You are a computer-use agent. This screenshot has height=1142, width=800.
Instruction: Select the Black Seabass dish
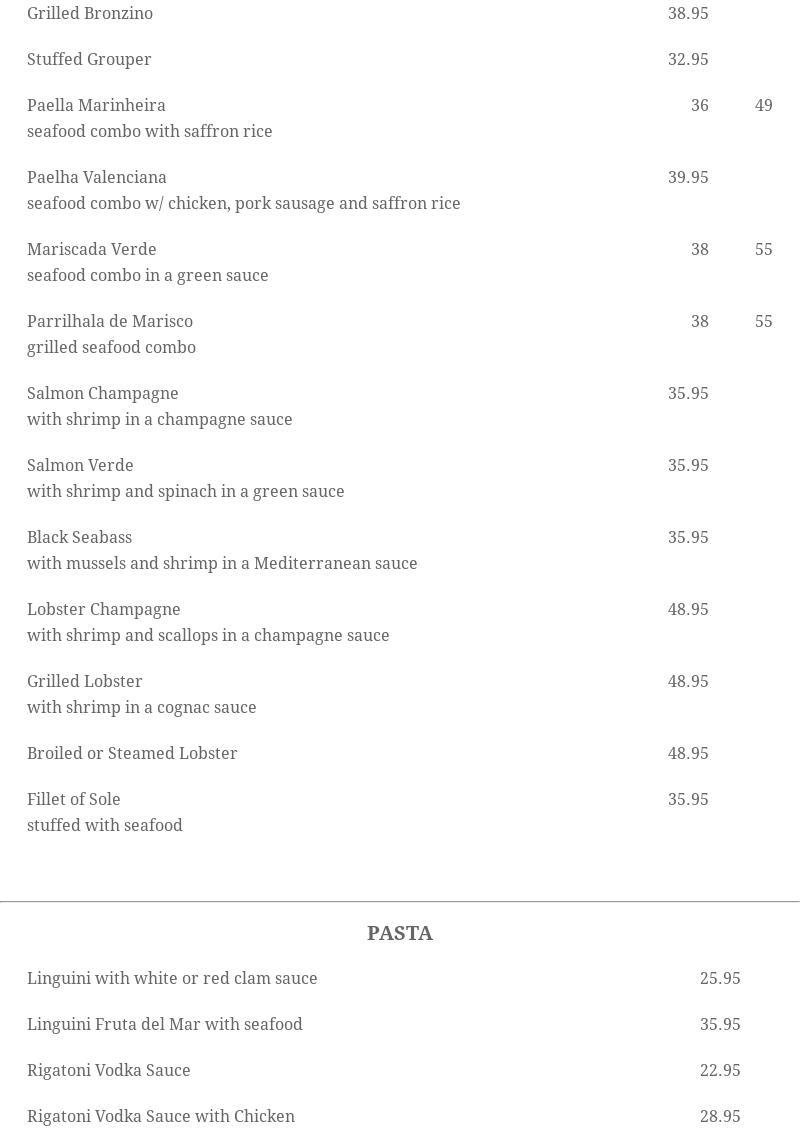point(80,538)
